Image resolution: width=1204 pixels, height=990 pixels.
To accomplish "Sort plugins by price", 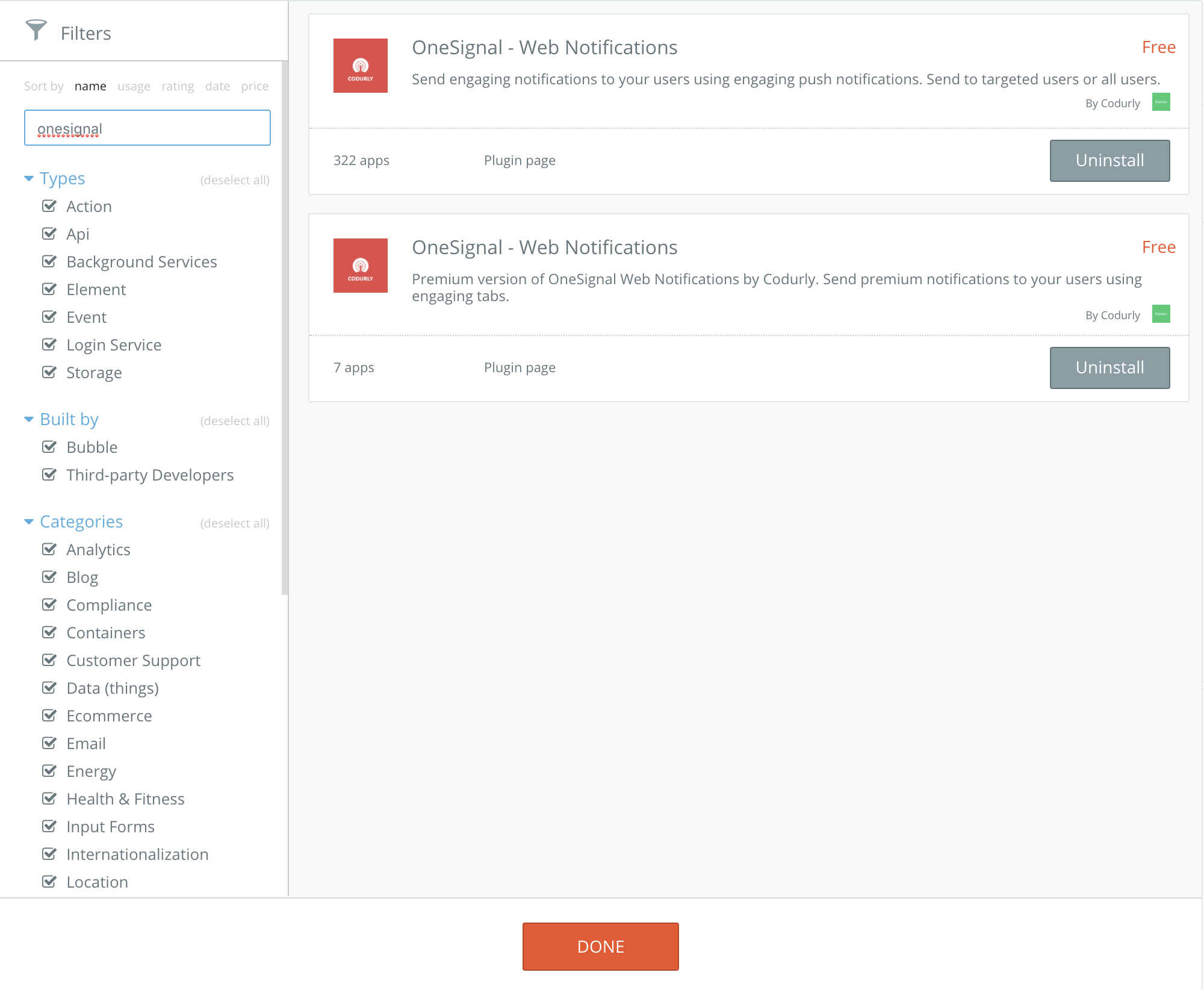I will pyautogui.click(x=255, y=86).
